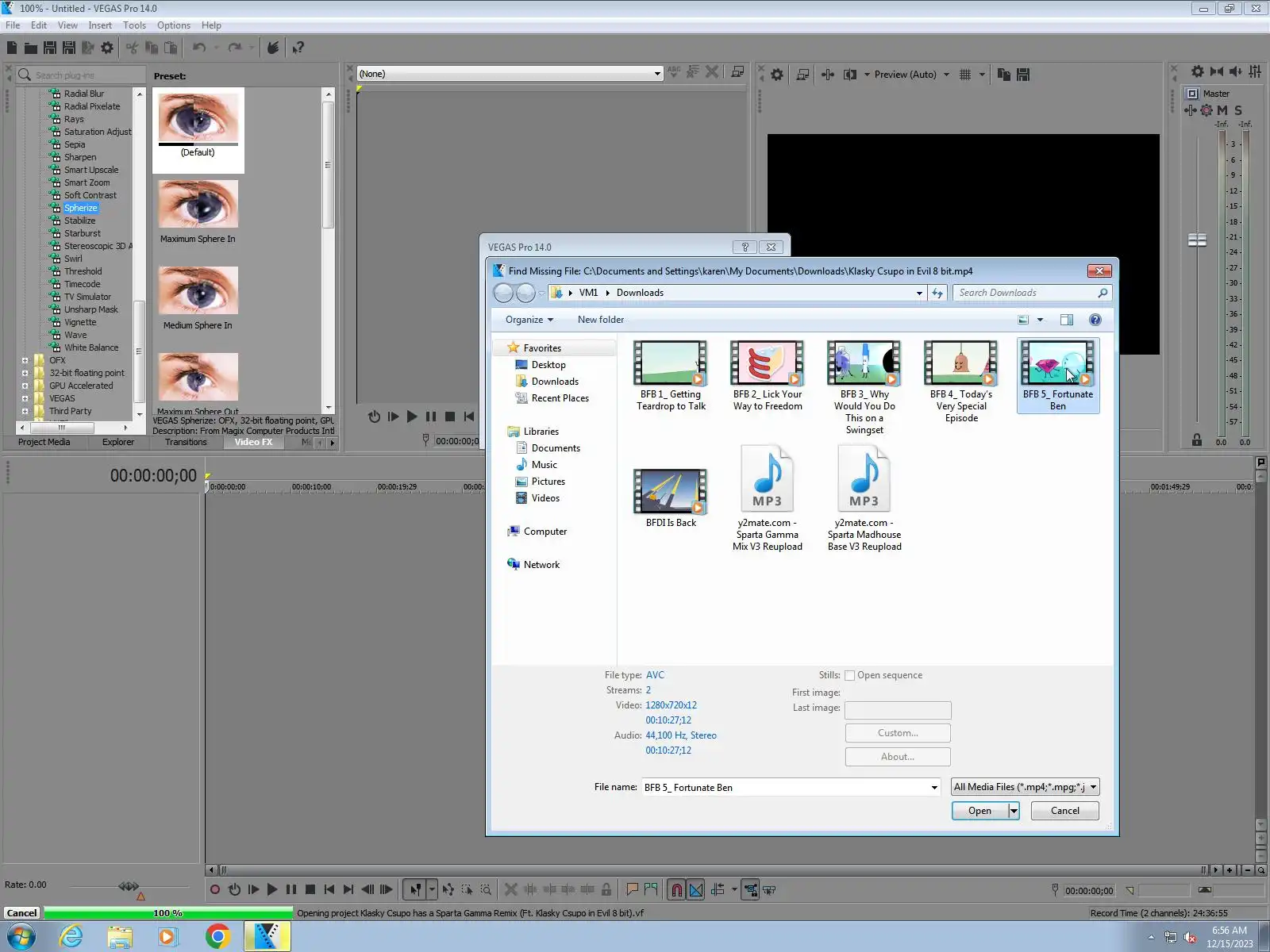Switch to the Transitions tab
The width and height of the screenshot is (1270, 952).
click(186, 443)
